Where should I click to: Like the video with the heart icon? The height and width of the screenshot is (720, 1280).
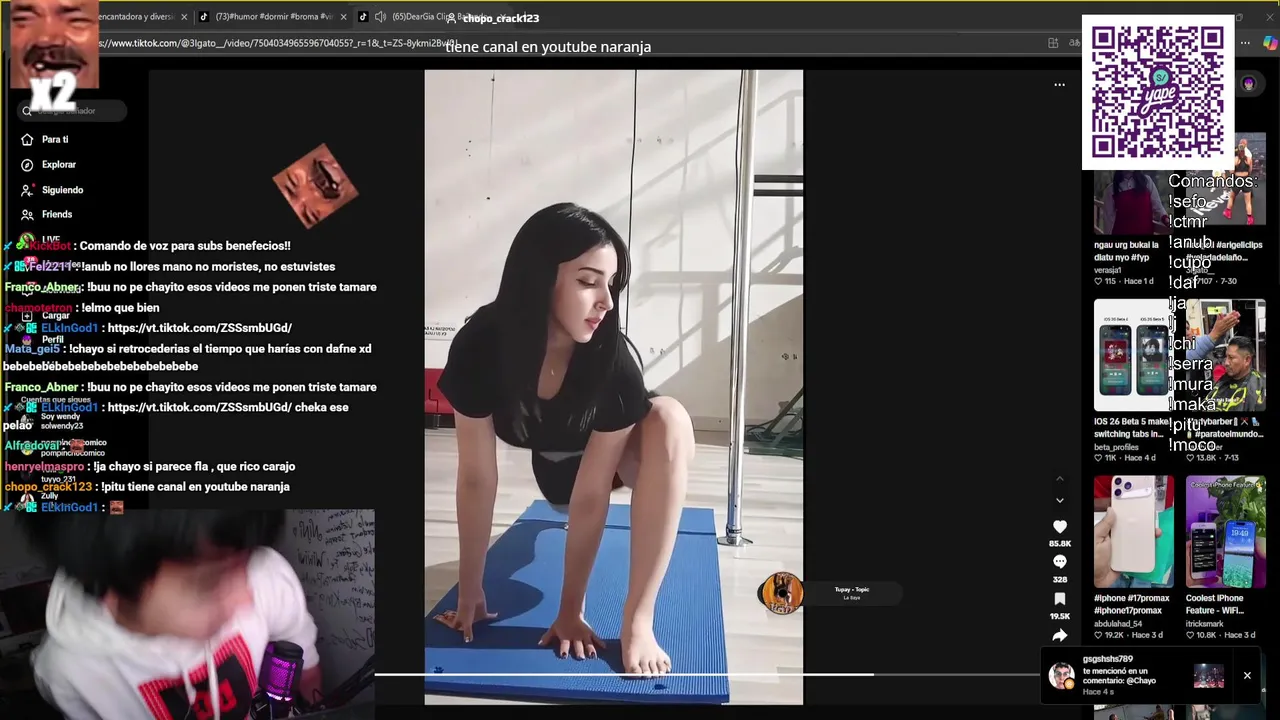[x=1059, y=527]
